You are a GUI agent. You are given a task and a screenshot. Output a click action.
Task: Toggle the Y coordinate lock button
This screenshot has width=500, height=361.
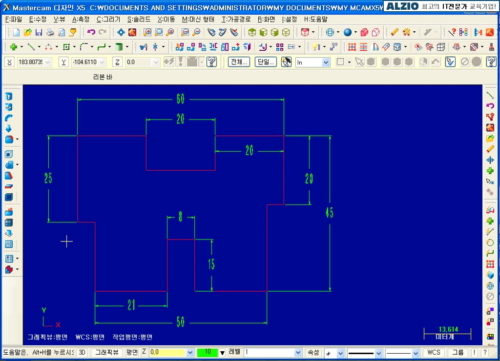pyautogui.click(x=63, y=62)
